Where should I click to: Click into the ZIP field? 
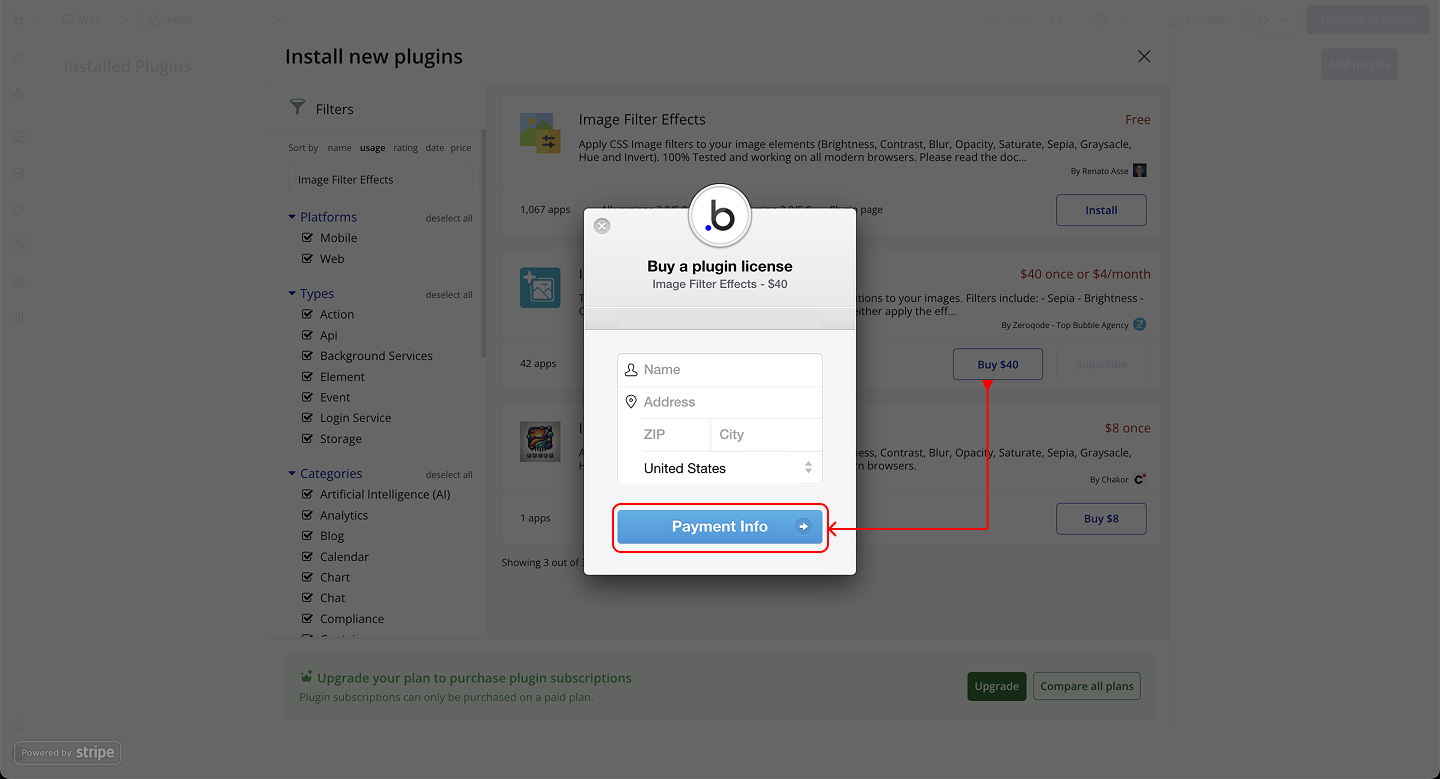[676, 435]
